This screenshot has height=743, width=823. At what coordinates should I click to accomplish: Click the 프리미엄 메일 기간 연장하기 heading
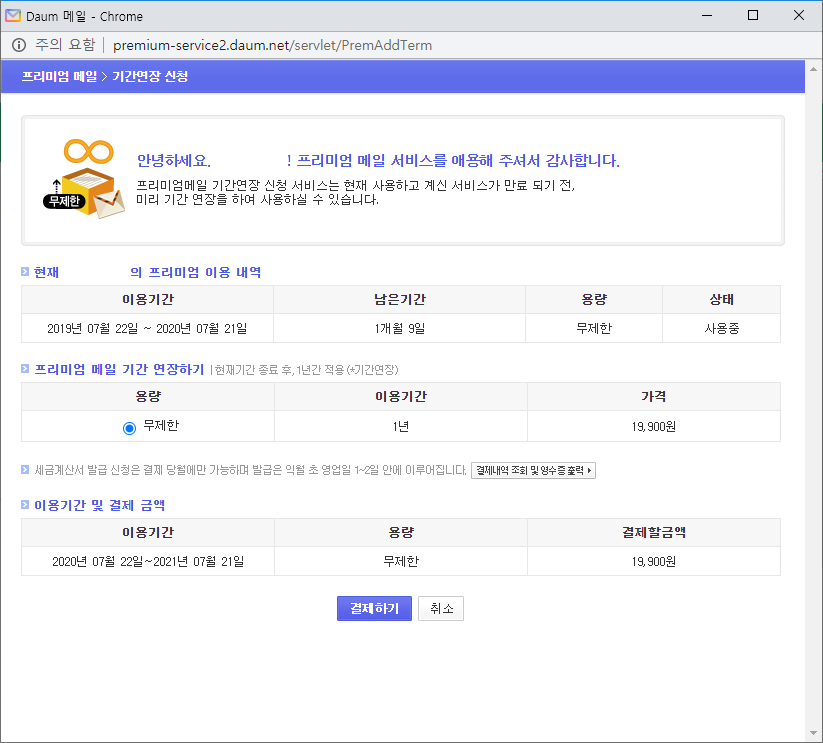(x=119, y=369)
